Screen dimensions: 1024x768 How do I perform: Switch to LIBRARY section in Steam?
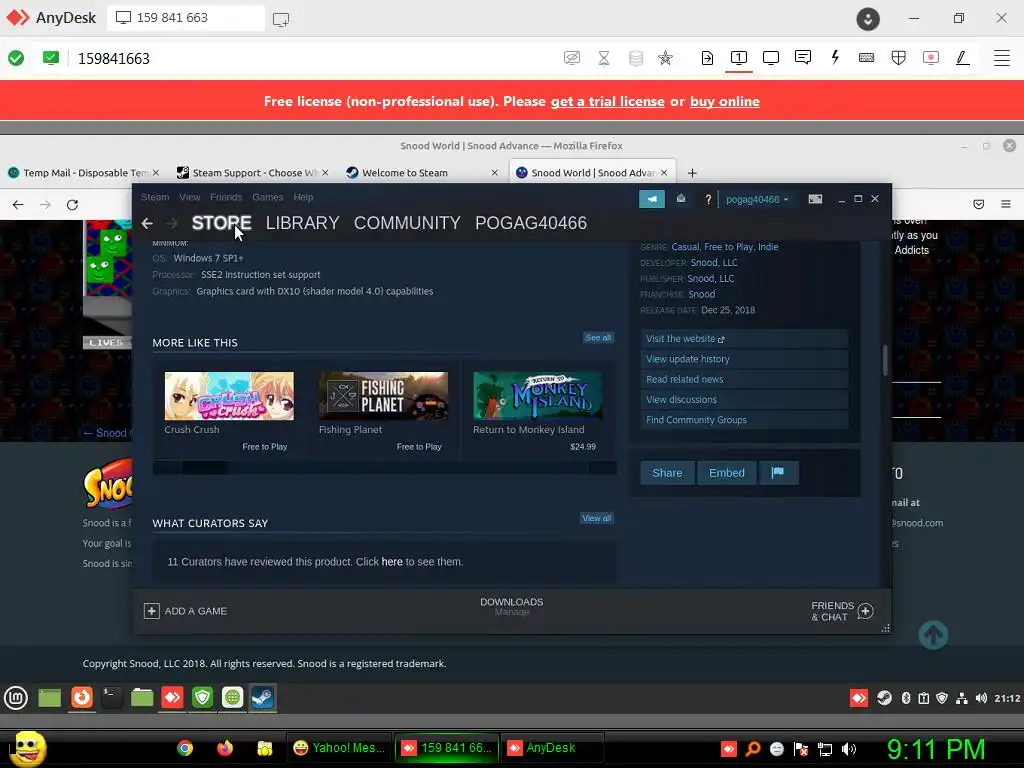[x=302, y=223]
